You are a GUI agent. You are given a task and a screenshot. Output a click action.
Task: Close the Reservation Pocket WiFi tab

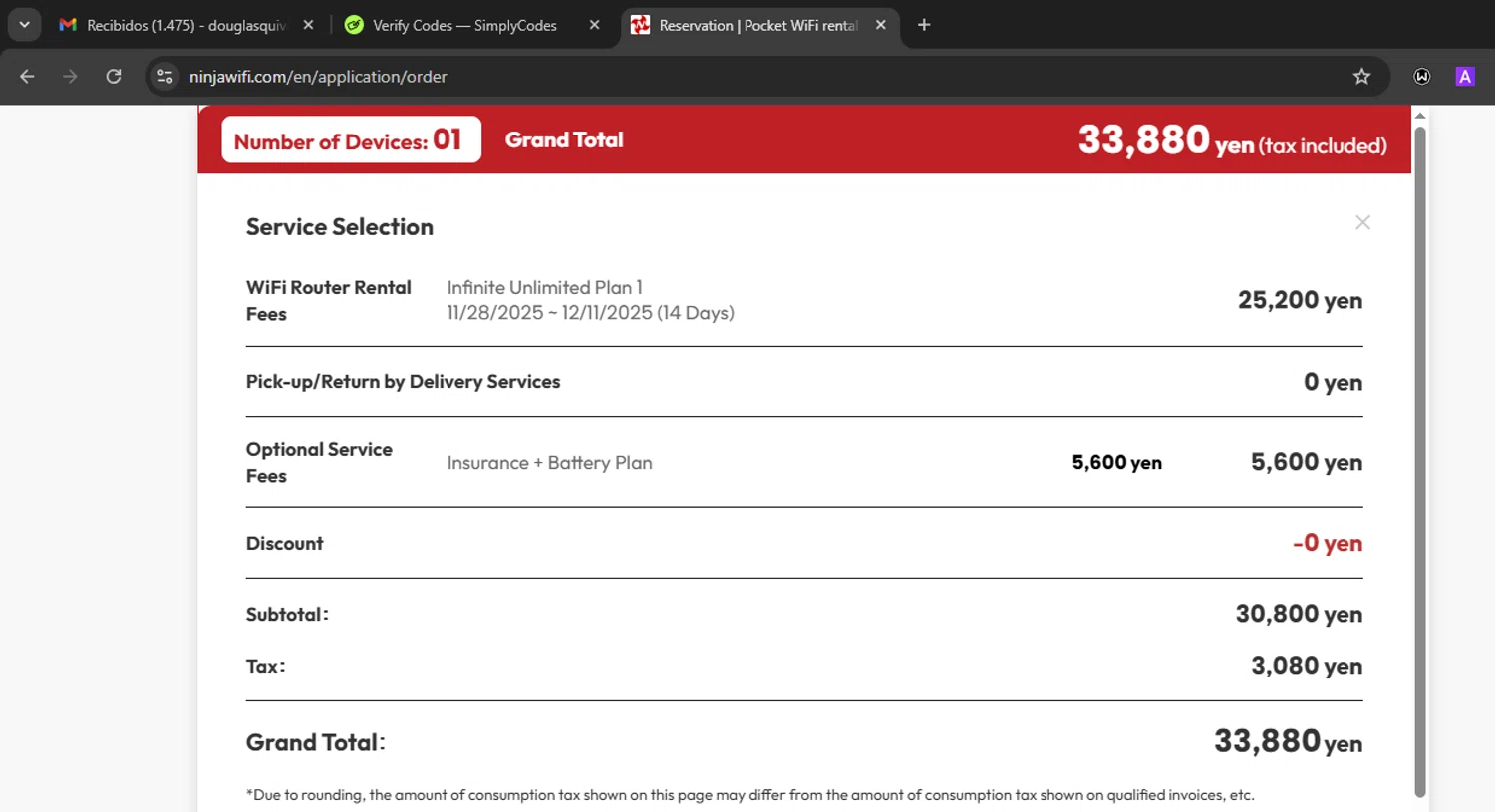(880, 25)
